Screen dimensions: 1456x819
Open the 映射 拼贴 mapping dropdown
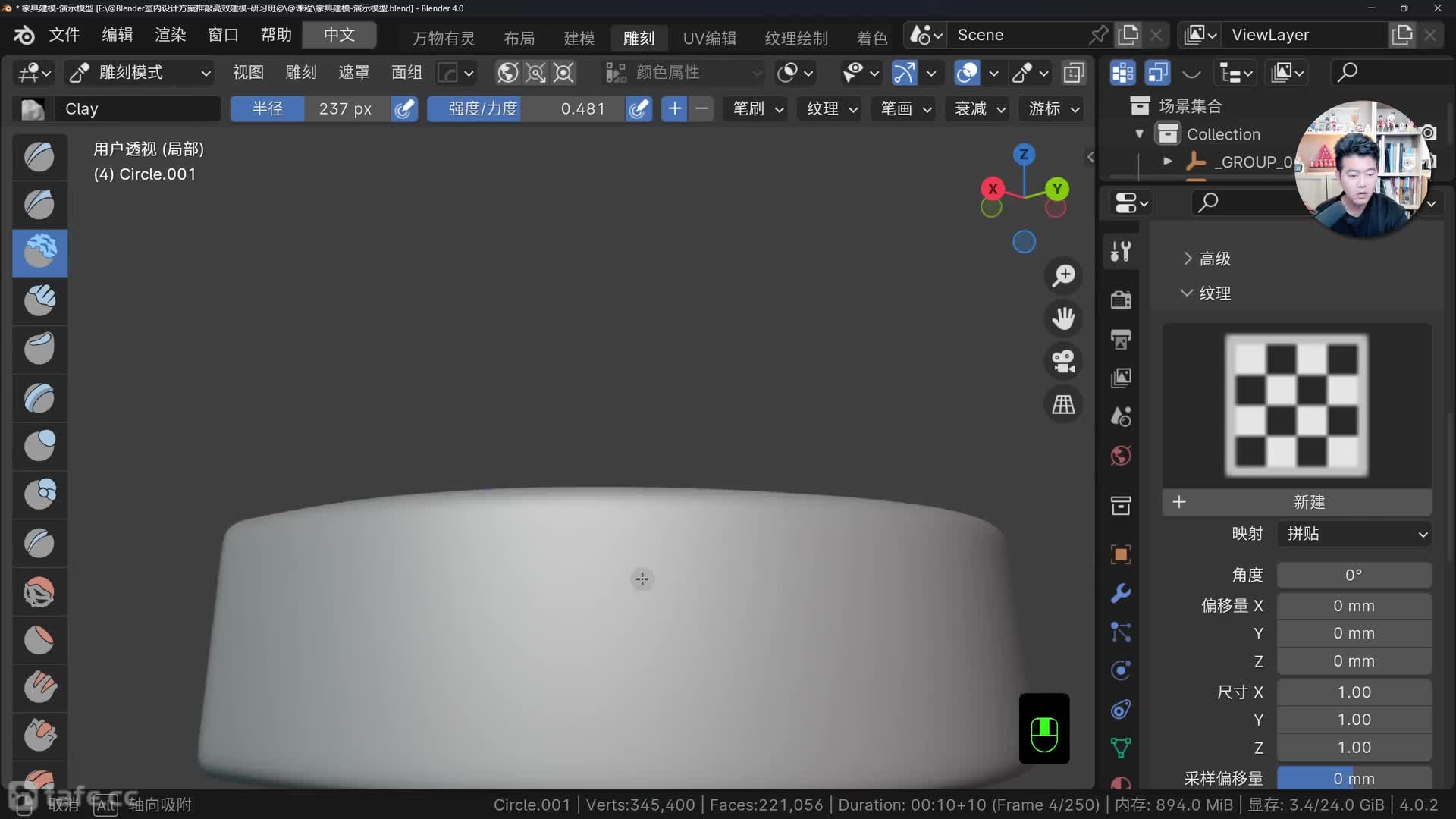click(x=1354, y=534)
